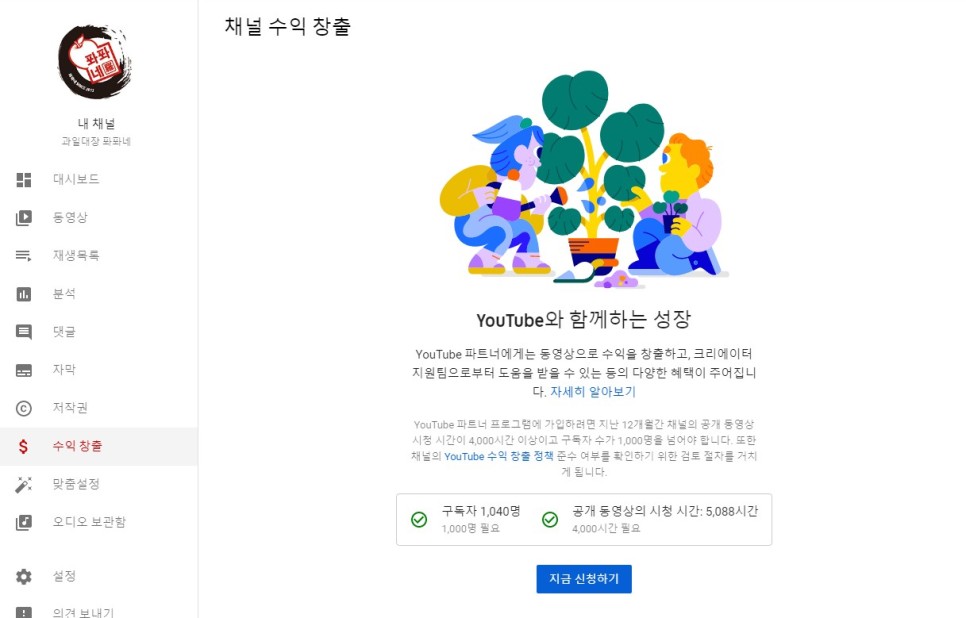Click the 구독자 1,040명 text
Screen dimensions: 966x618
click(481, 511)
